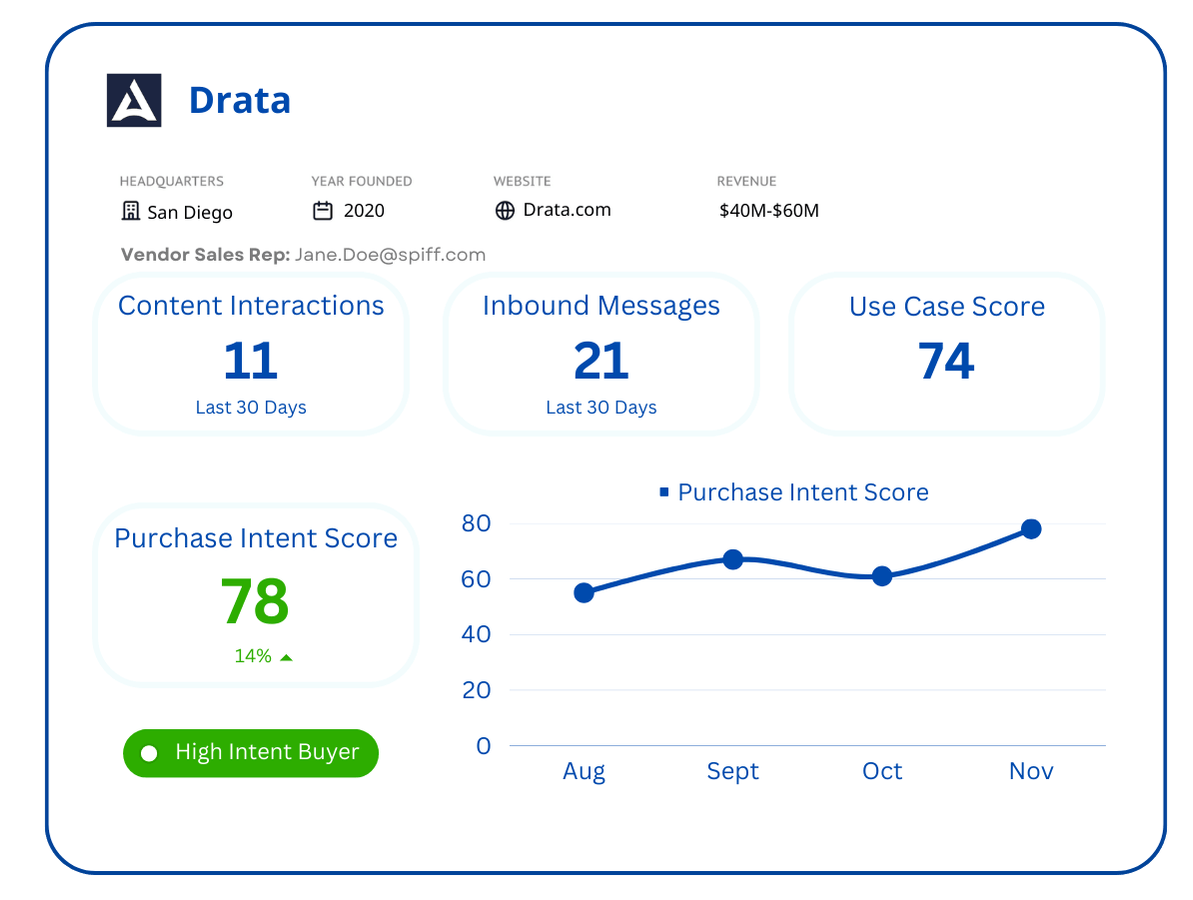Open the Use Case Score card

946,355
